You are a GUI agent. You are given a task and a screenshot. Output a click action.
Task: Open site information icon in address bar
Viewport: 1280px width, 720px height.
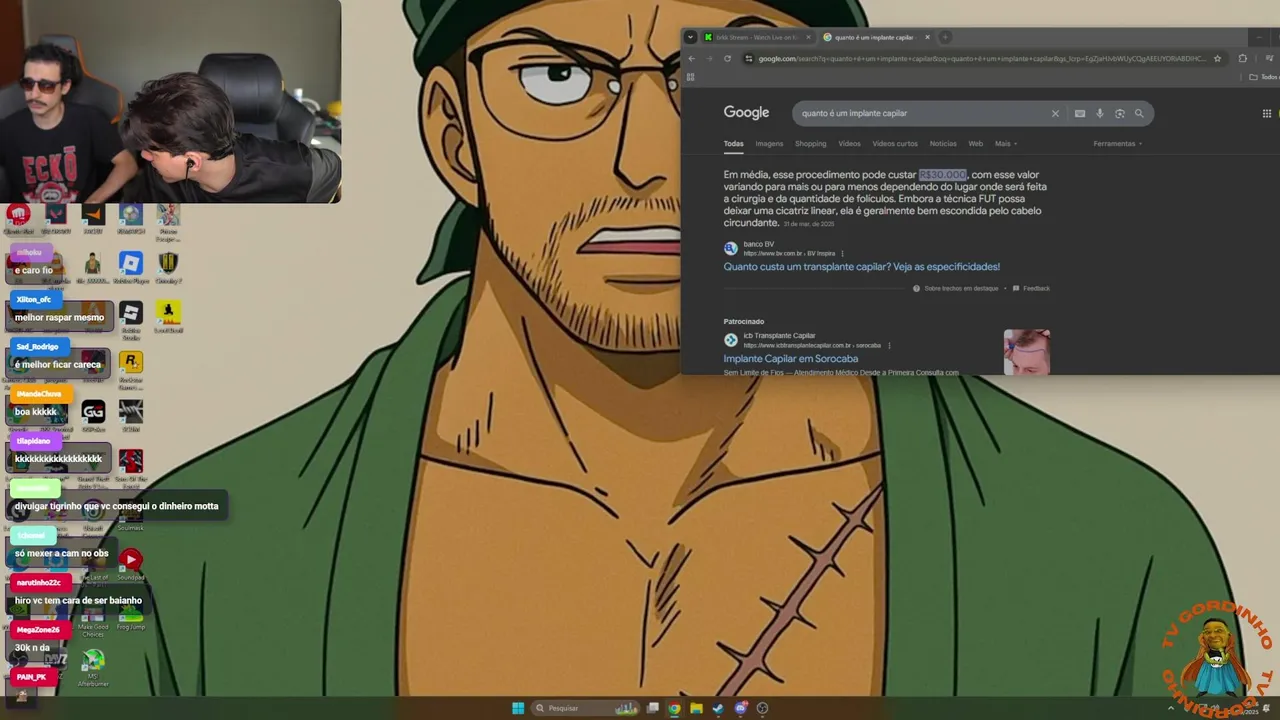749,59
